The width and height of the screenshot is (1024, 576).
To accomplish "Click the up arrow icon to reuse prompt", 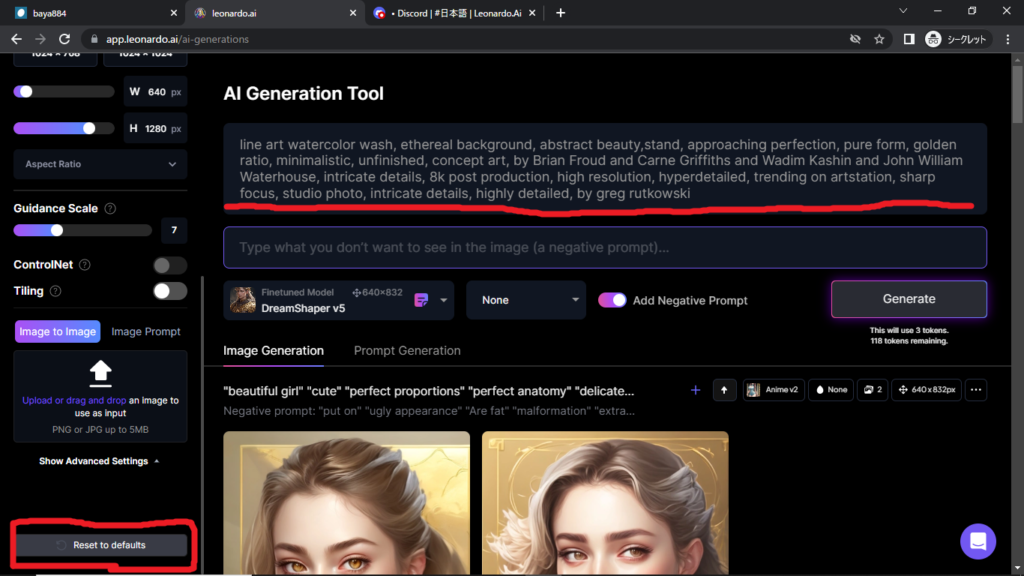I will [724, 390].
